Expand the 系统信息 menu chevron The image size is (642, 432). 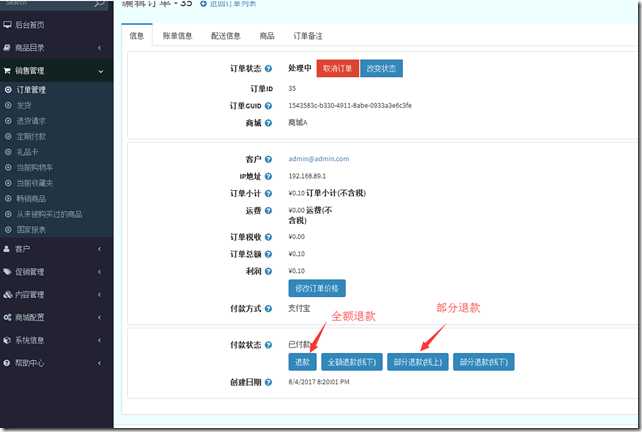[99, 340]
